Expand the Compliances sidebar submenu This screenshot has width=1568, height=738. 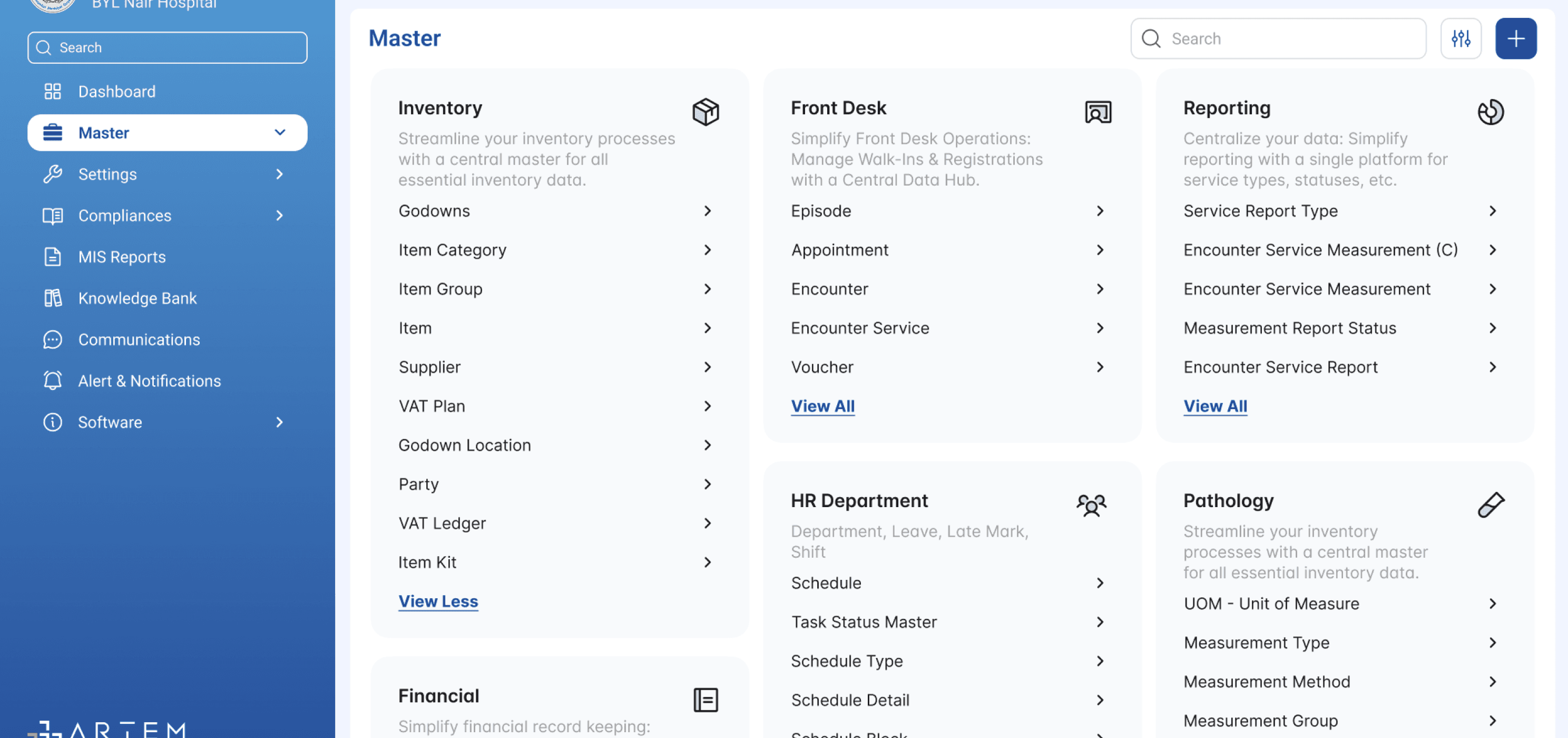pyautogui.click(x=279, y=215)
